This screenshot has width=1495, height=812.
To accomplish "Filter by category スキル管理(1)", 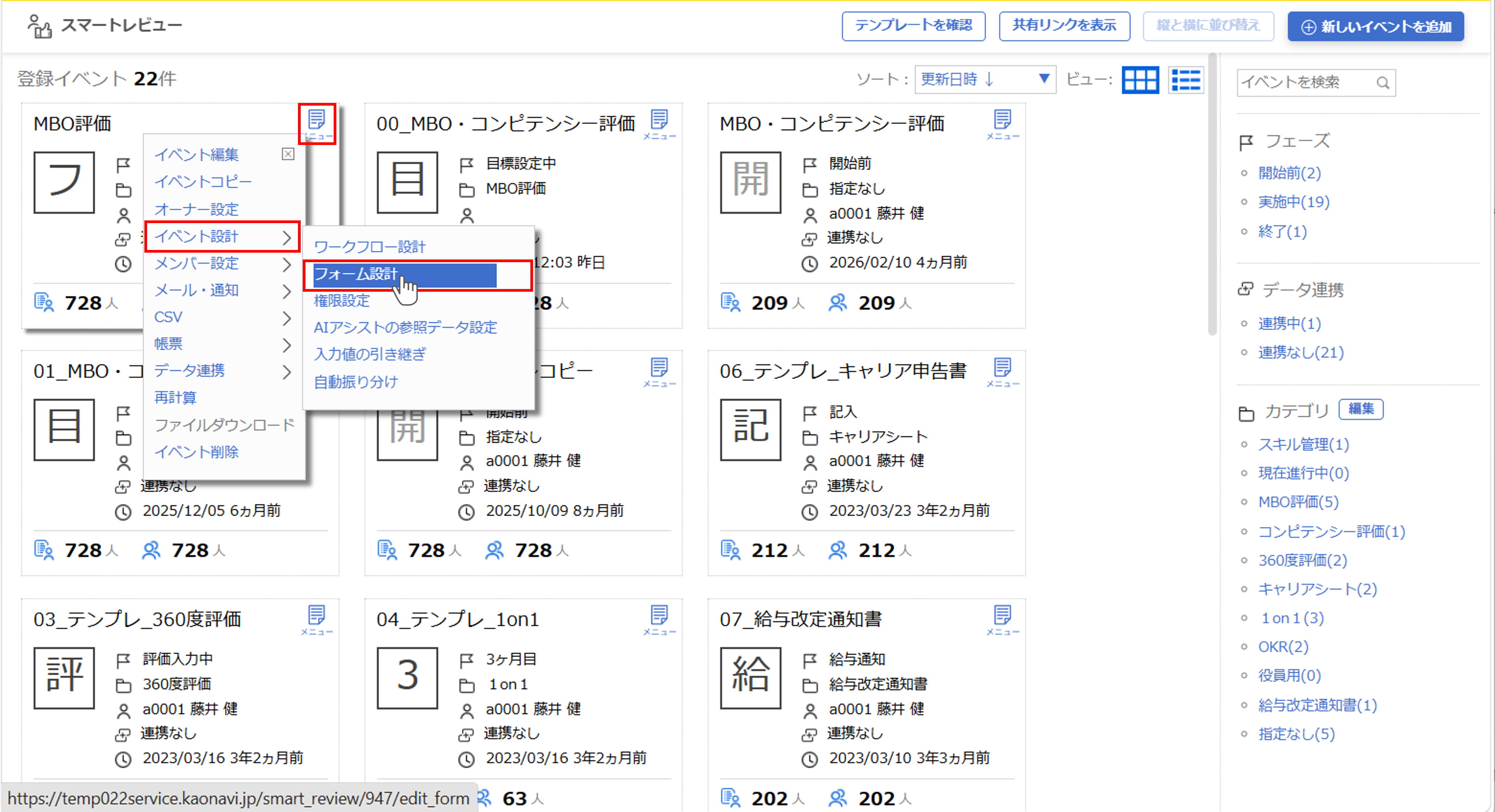I will coord(1303,445).
